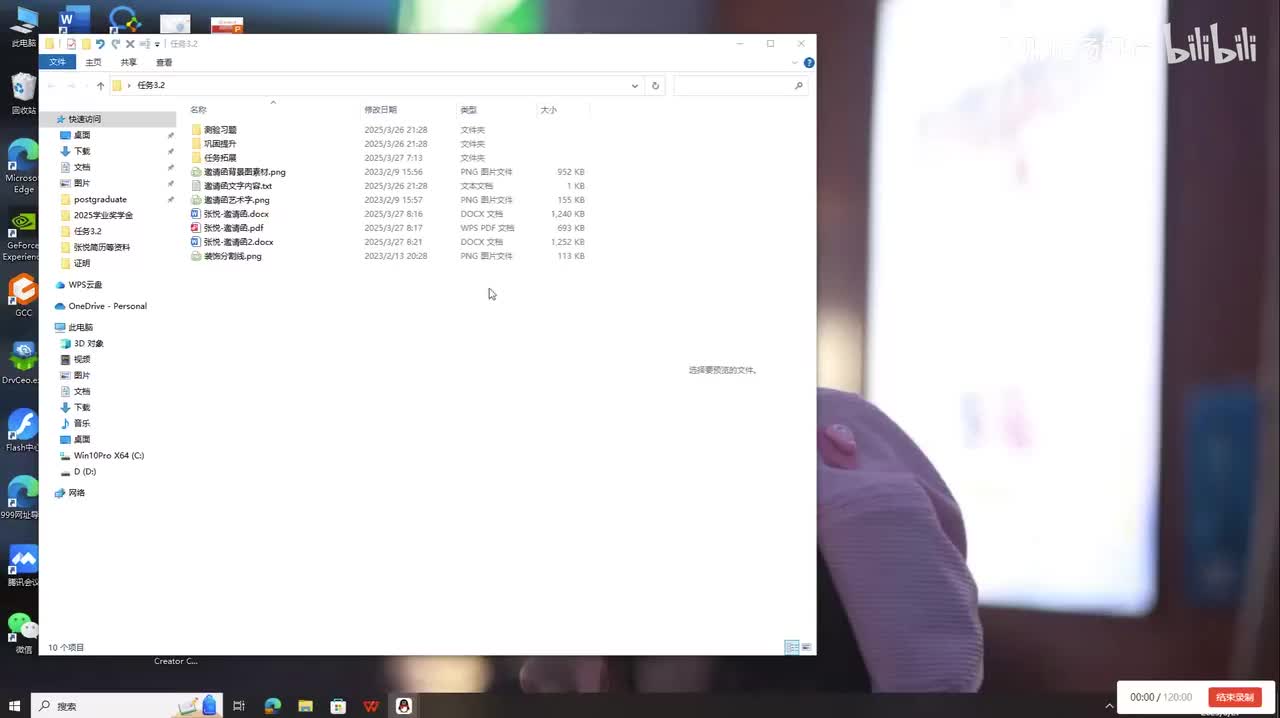The width and height of the screenshot is (1280, 718).
Task: Open QQ penguin icon on taskbar
Action: 404,706
